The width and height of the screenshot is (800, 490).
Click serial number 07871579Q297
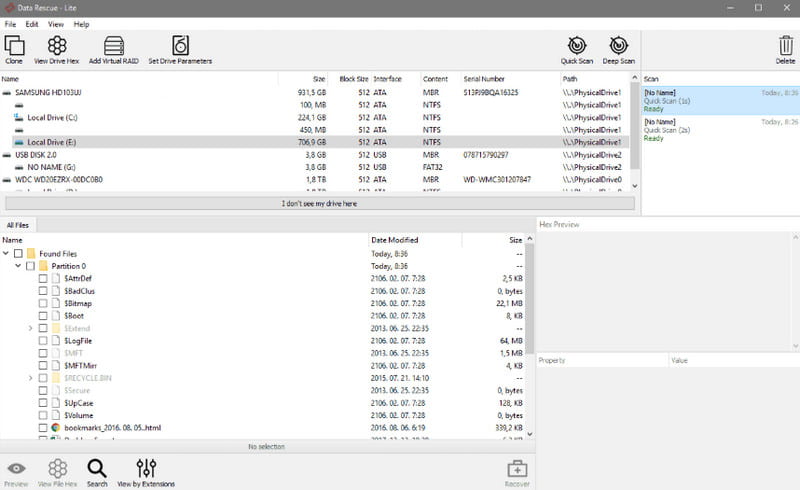tap(486, 155)
